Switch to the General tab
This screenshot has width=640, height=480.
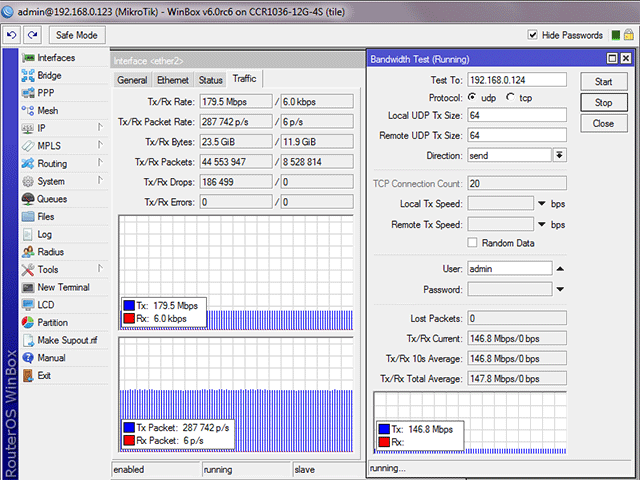tap(132, 80)
